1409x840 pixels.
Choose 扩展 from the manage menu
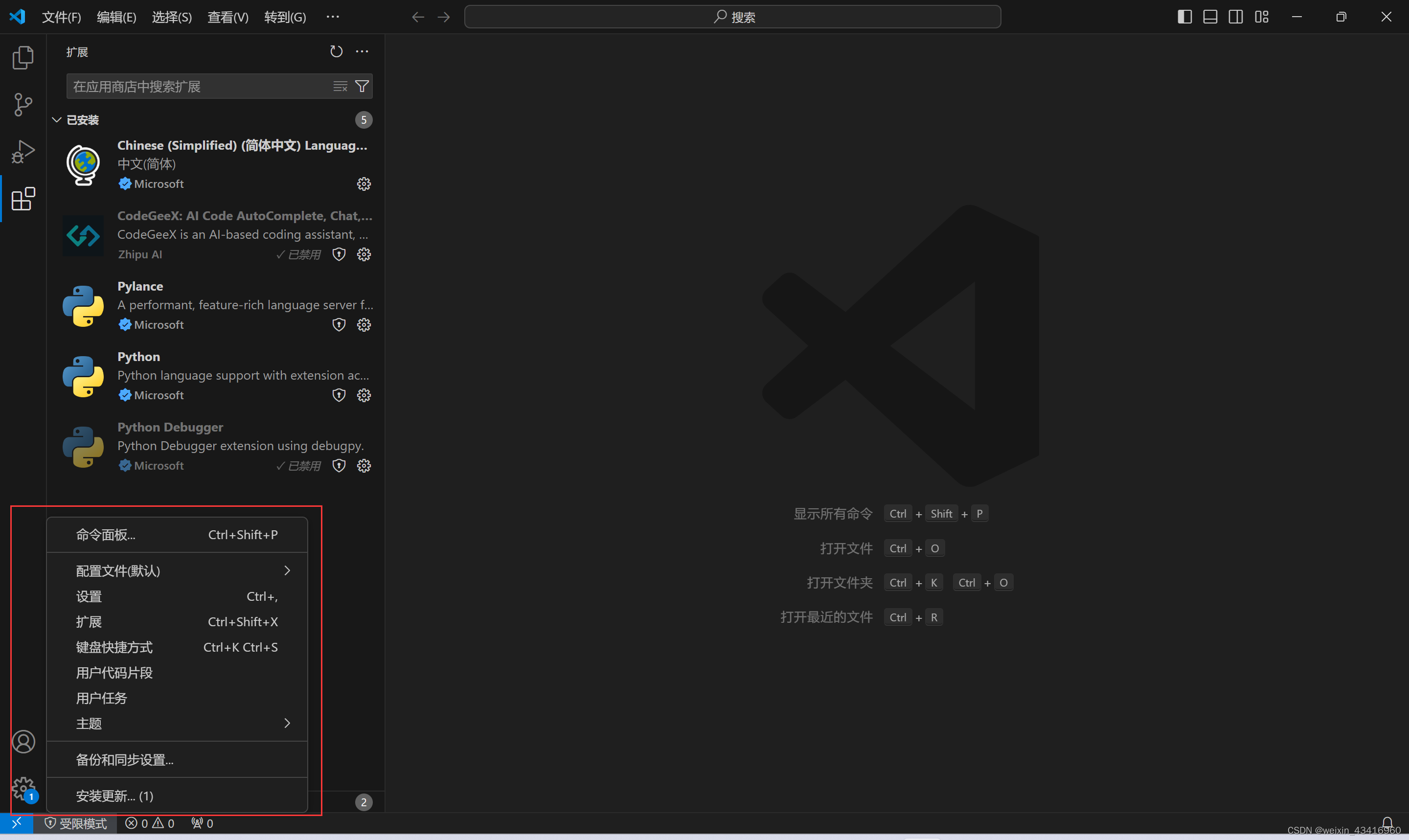pos(177,622)
